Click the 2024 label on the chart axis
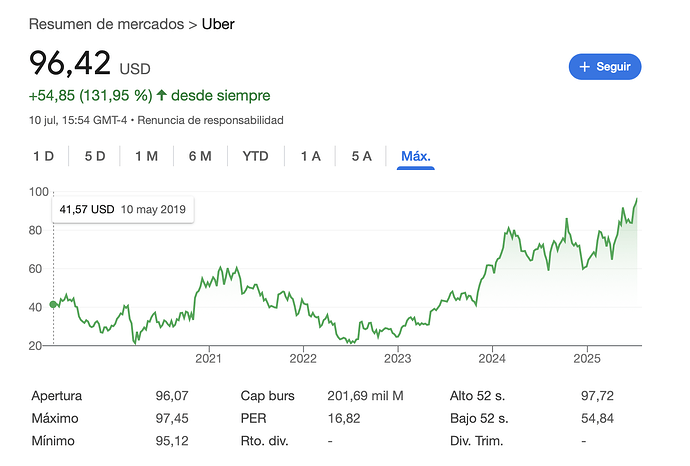 [492, 359]
